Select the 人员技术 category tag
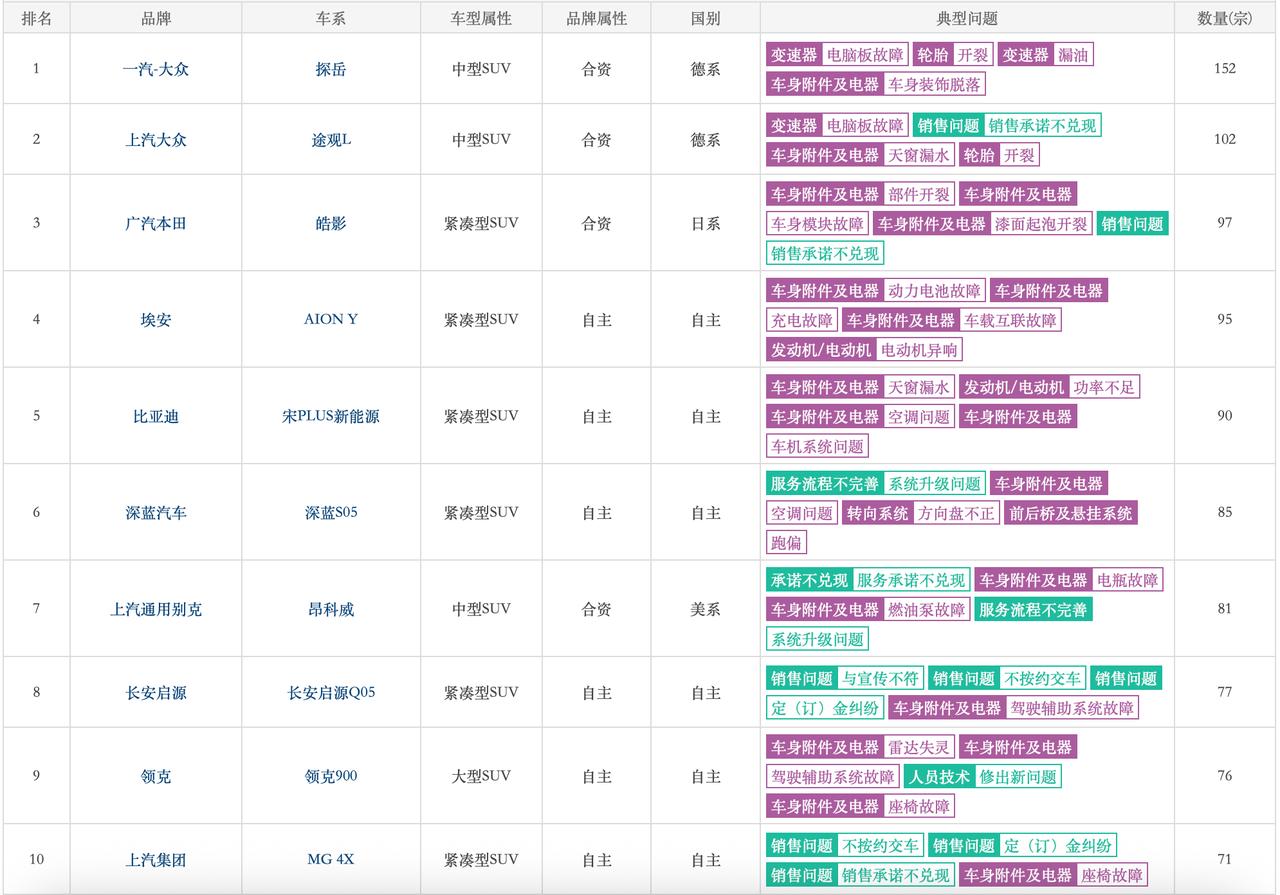Image resolution: width=1280 pixels, height=895 pixels. coord(939,777)
